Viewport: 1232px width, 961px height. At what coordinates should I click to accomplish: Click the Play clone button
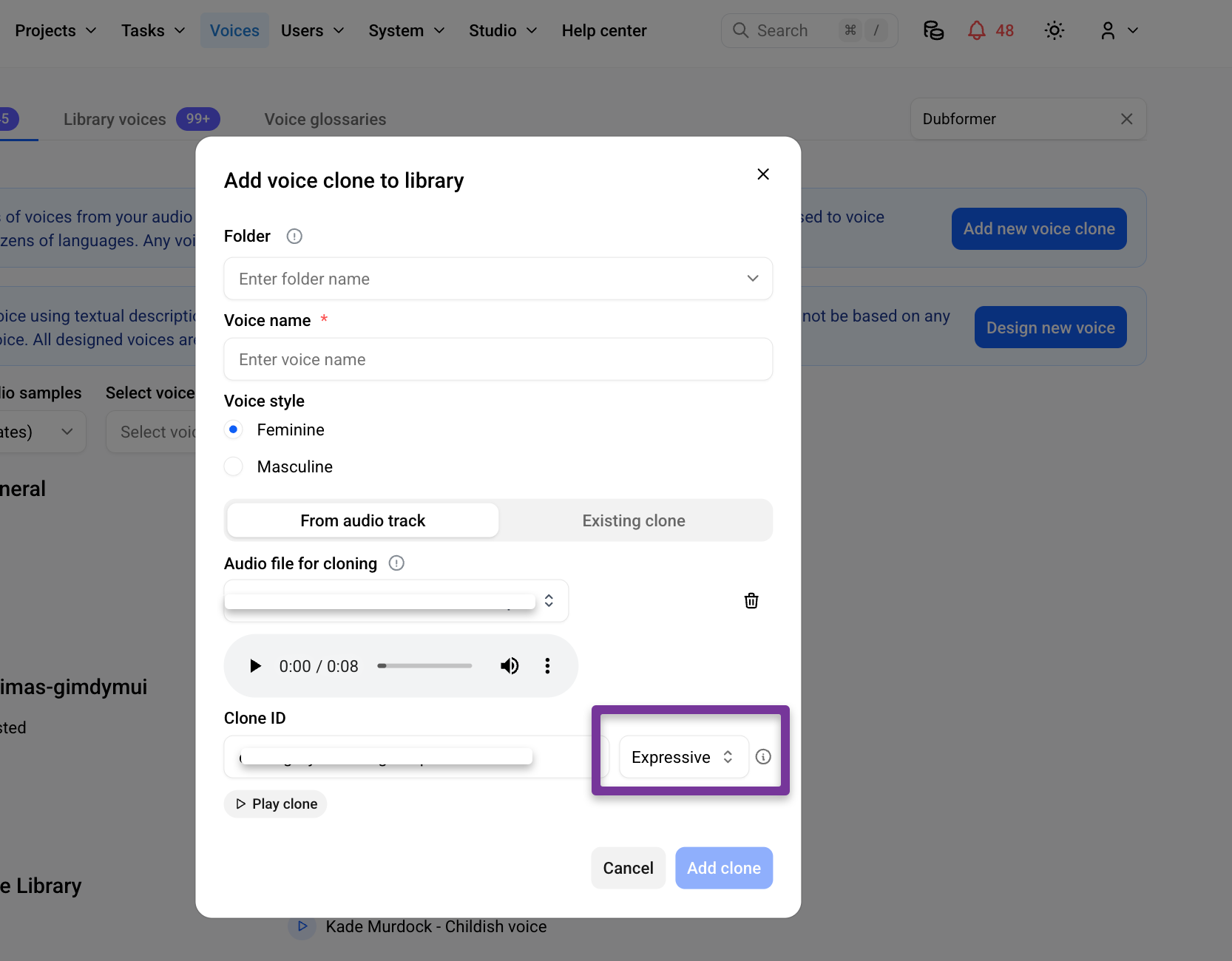(x=276, y=804)
